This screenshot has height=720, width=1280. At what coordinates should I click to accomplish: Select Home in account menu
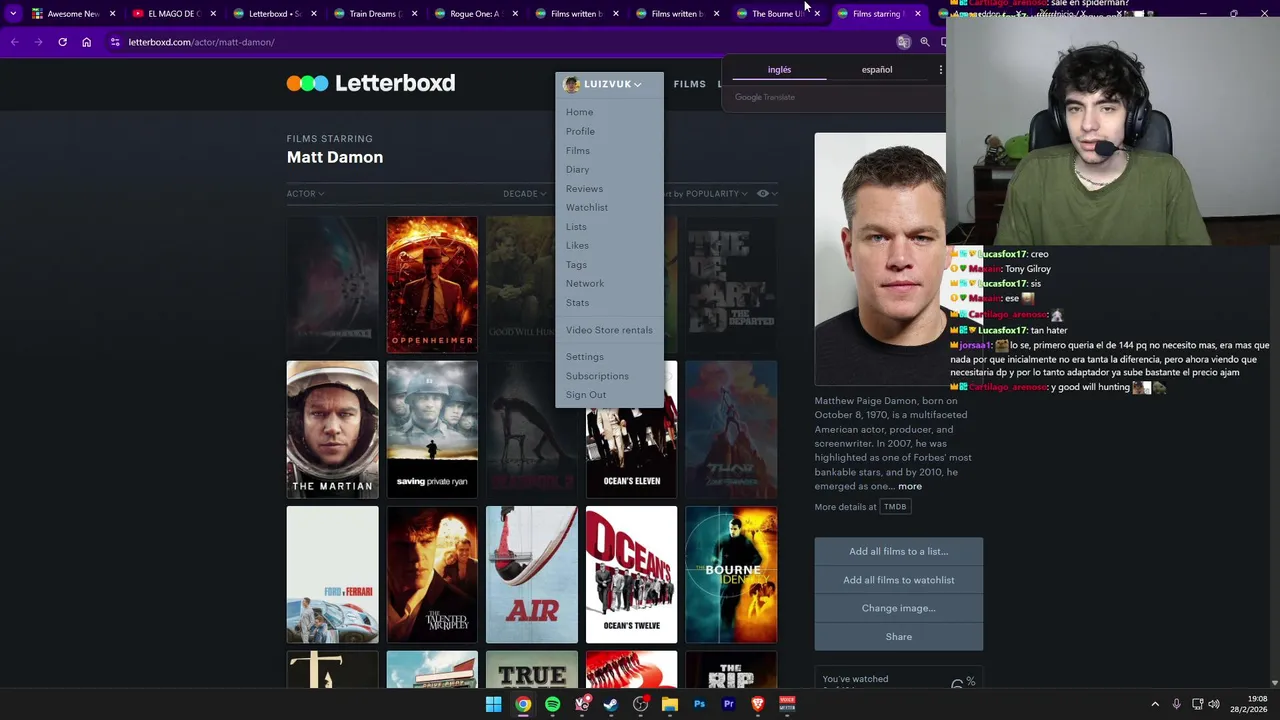pos(579,112)
